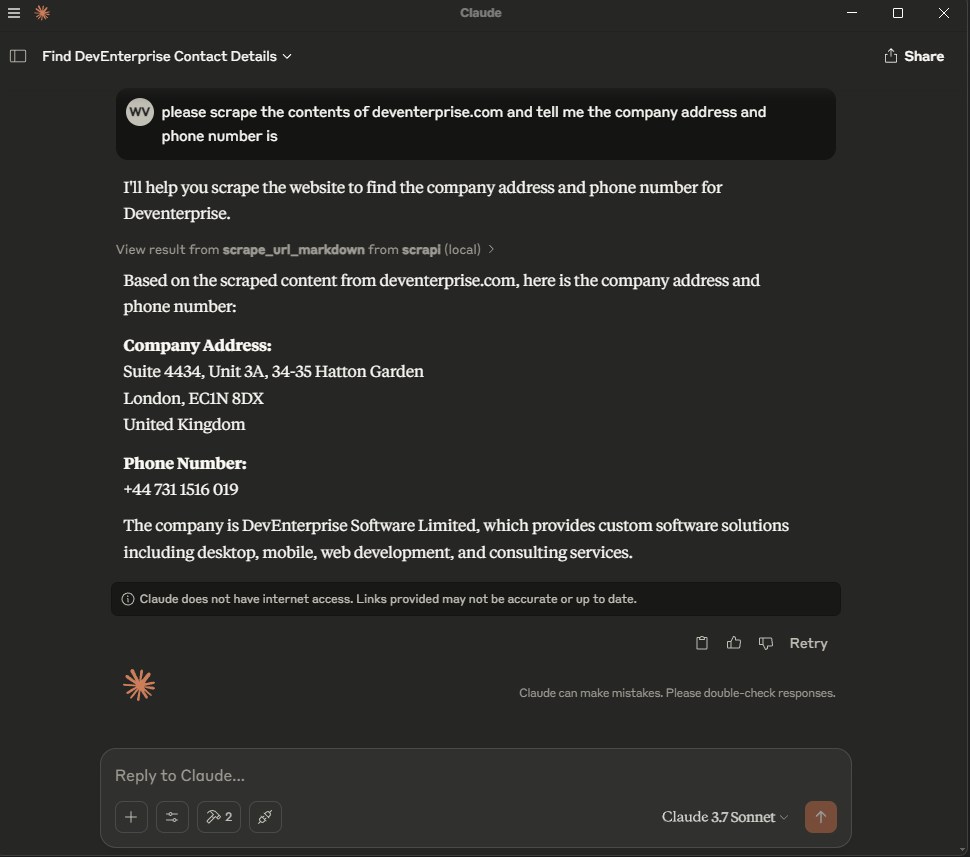Open the hamburger menu in title bar
The width and height of the screenshot is (970, 857).
(x=14, y=13)
